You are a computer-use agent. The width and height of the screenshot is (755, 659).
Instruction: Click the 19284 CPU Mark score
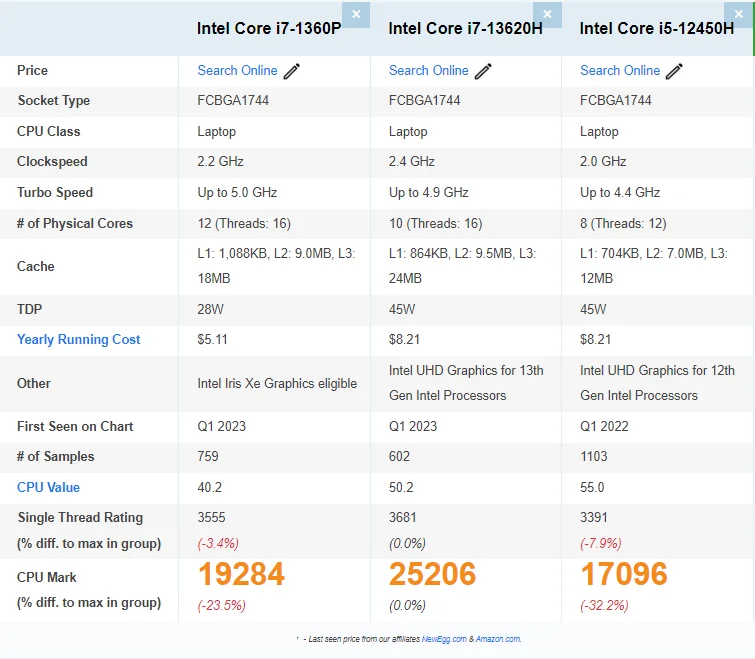tap(241, 574)
